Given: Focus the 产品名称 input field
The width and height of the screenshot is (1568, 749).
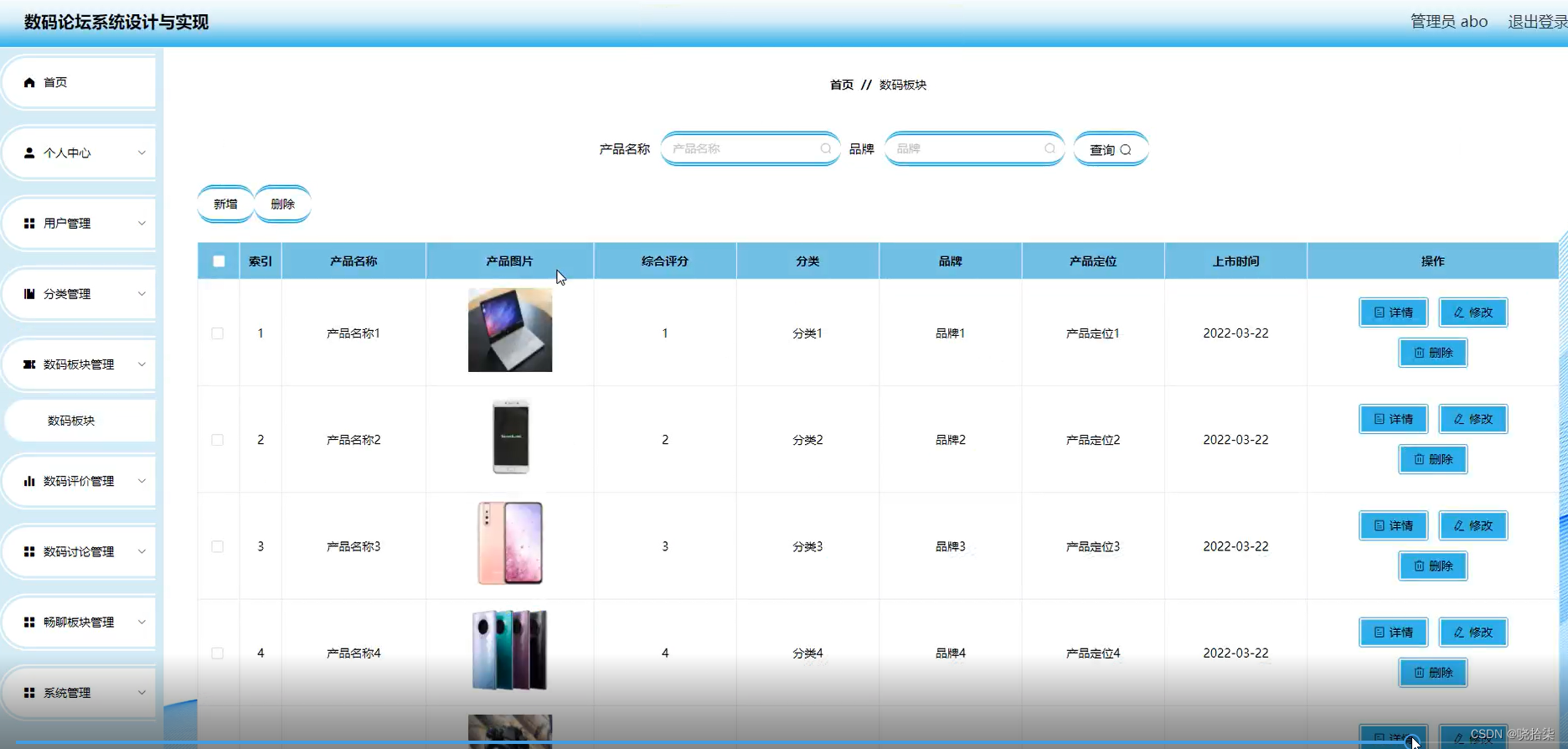Looking at the screenshot, I should click(750, 148).
